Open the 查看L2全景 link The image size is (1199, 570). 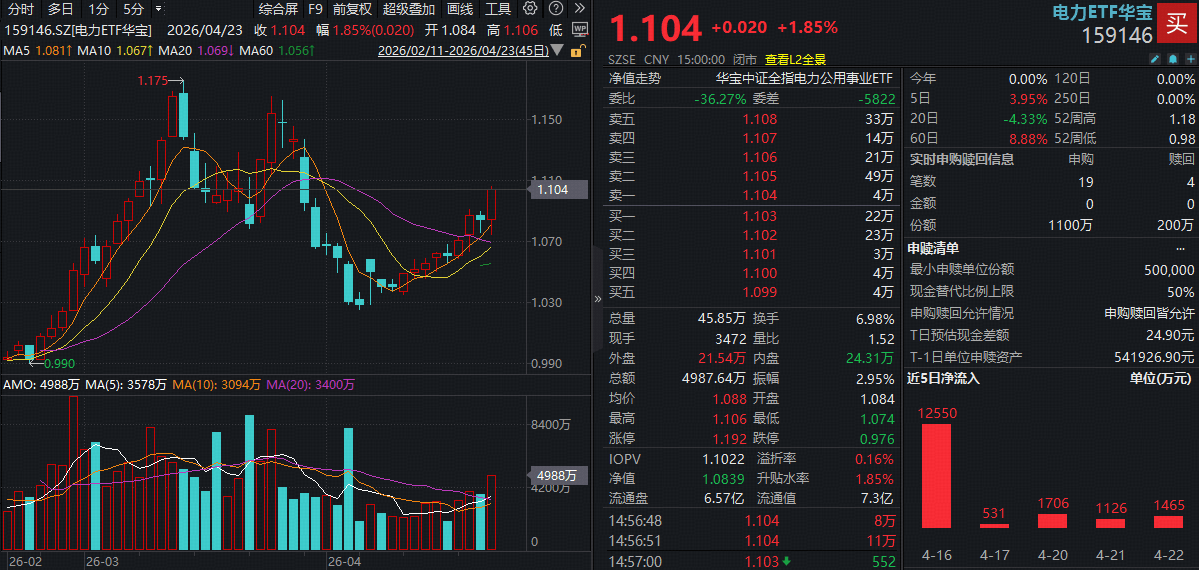pyautogui.click(x=796, y=59)
